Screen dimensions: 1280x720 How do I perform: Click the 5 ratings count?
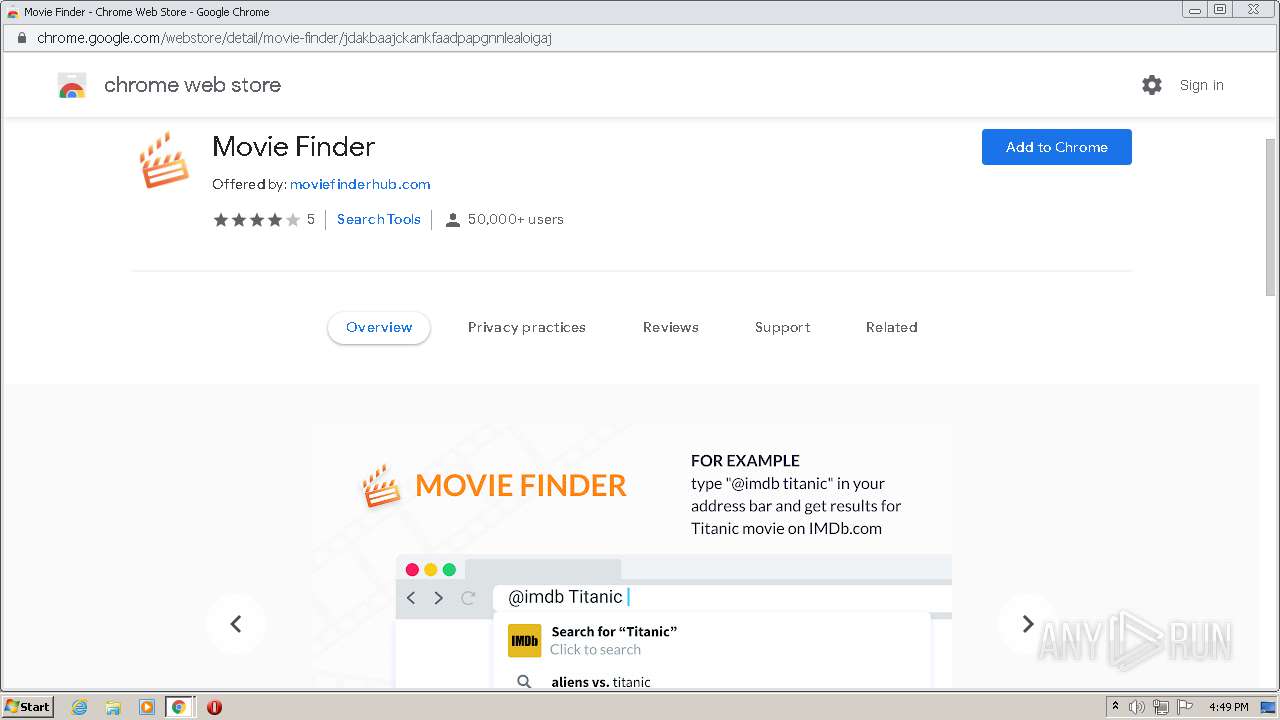click(x=311, y=219)
